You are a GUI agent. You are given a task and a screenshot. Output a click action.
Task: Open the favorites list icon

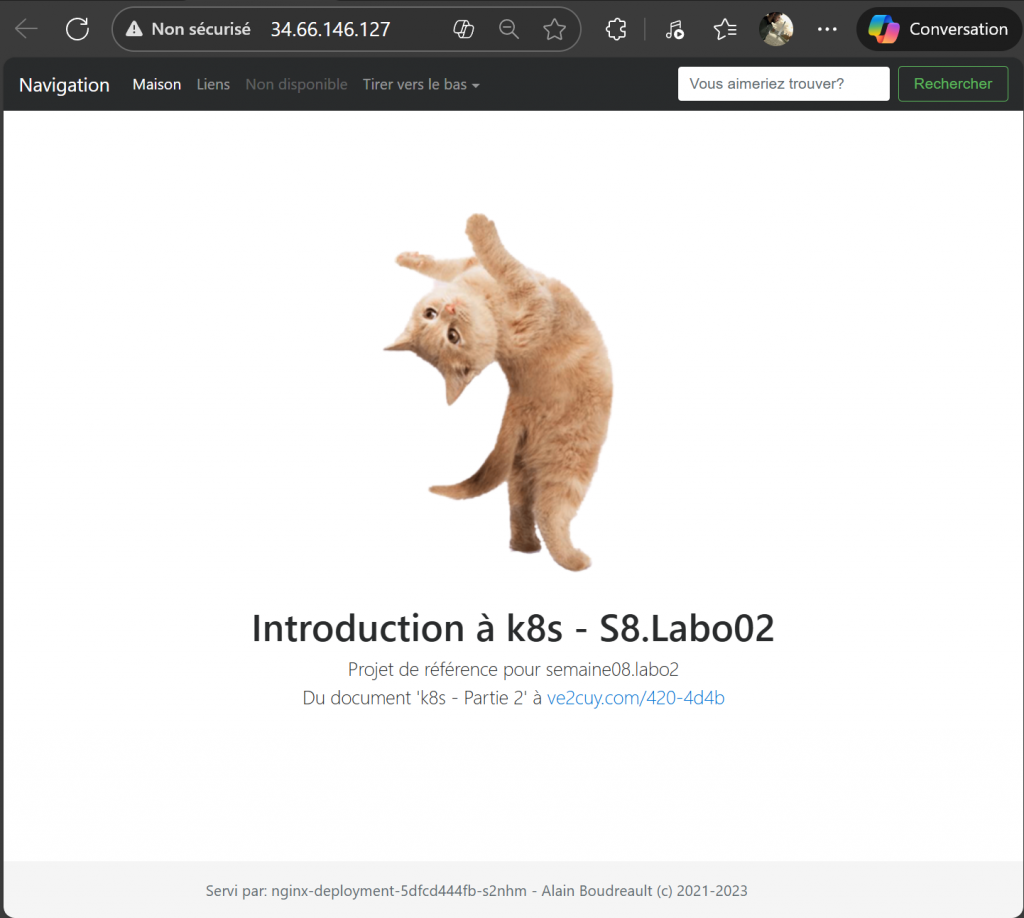(x=725, y=29)
